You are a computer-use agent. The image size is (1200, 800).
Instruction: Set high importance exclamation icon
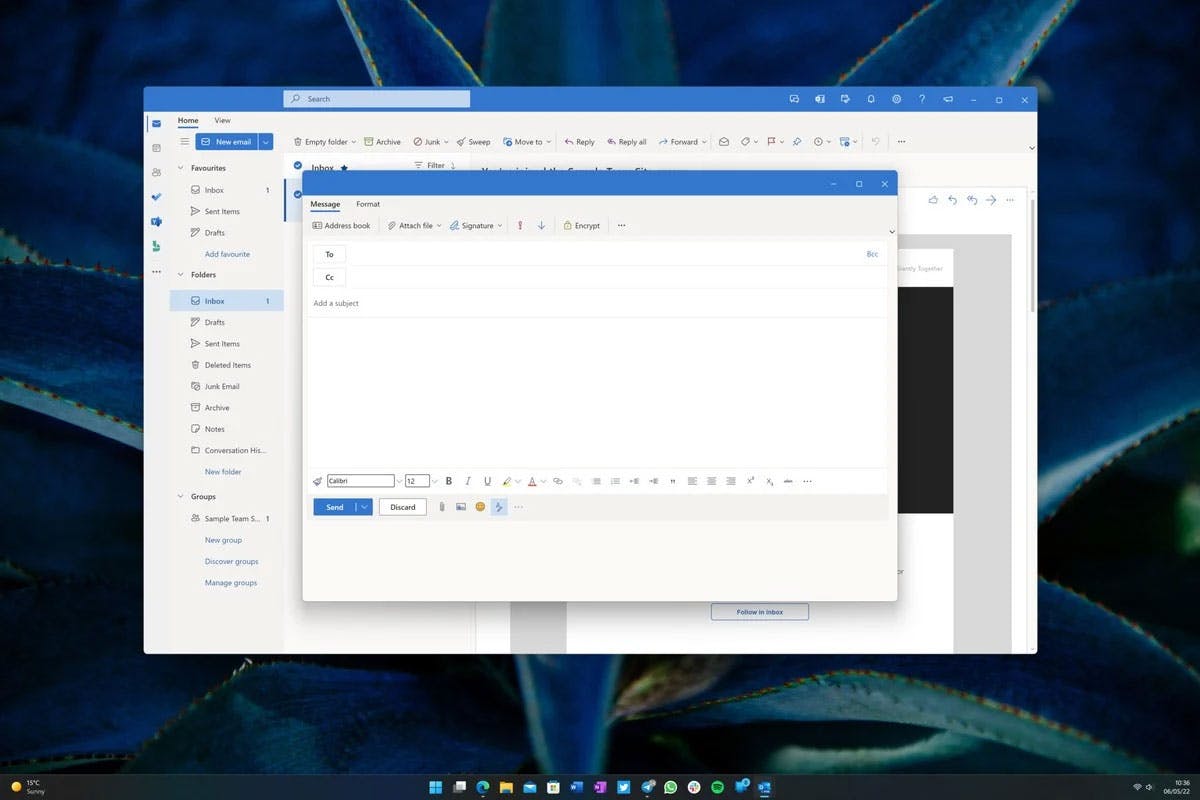point(520,226)
